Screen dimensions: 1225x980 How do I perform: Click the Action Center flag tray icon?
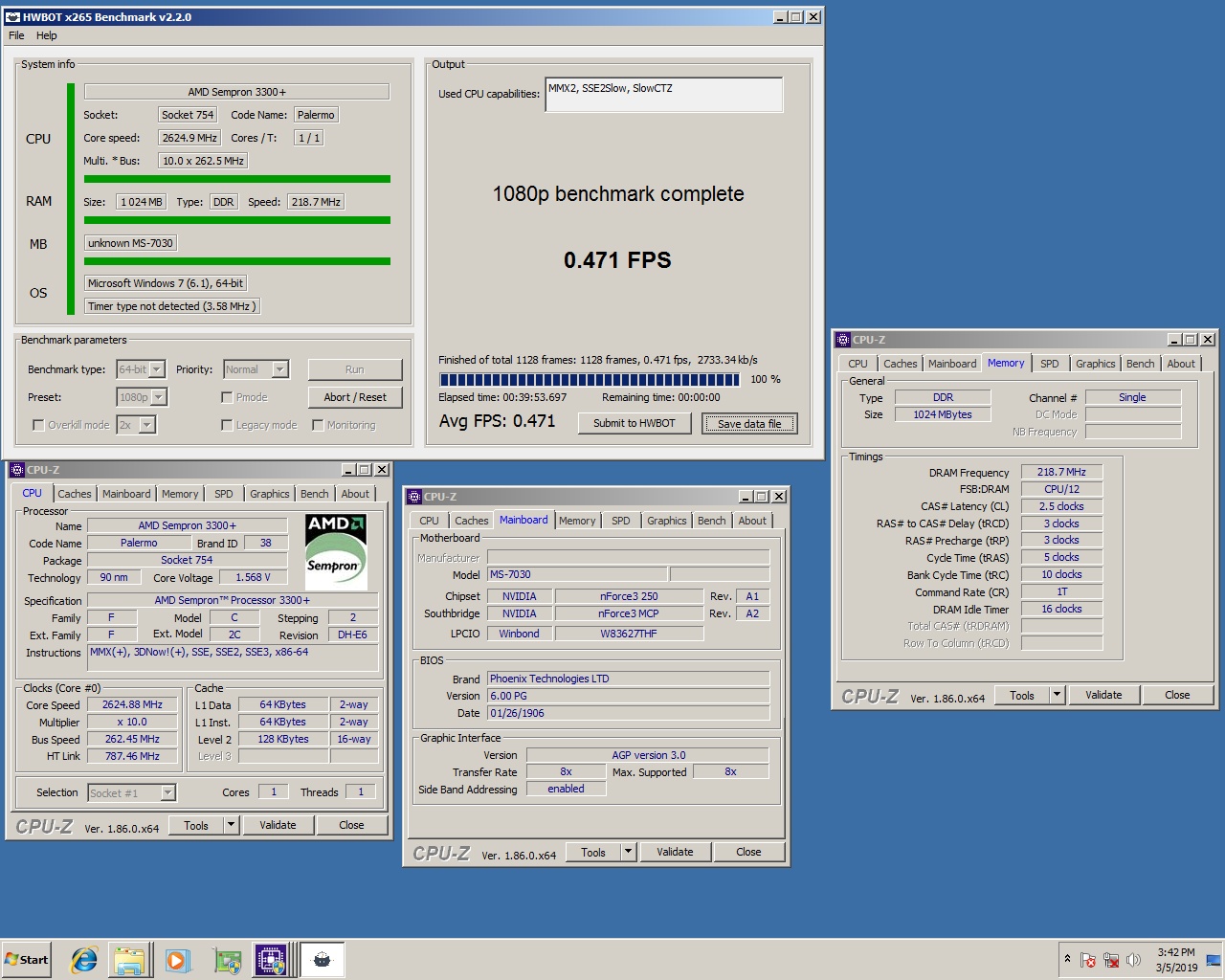(1088, 960)
